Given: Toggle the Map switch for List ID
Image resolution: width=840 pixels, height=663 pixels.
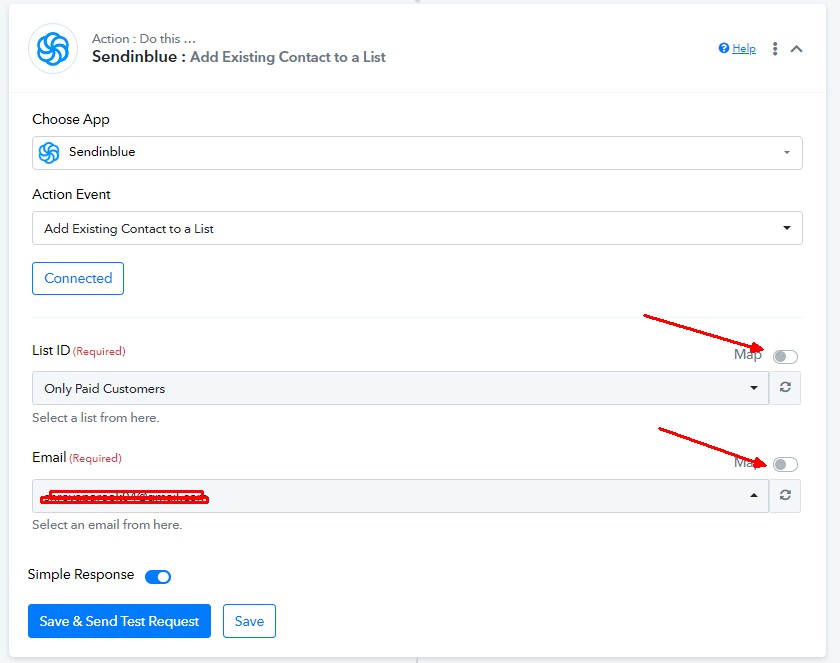Looking at the screenshot, I should 785,357.
